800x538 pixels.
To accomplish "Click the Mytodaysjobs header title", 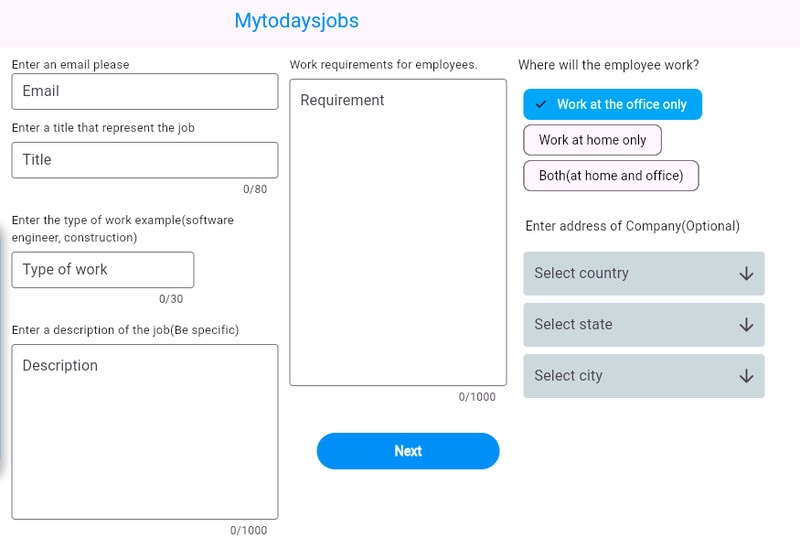I will tap(296, 21).
